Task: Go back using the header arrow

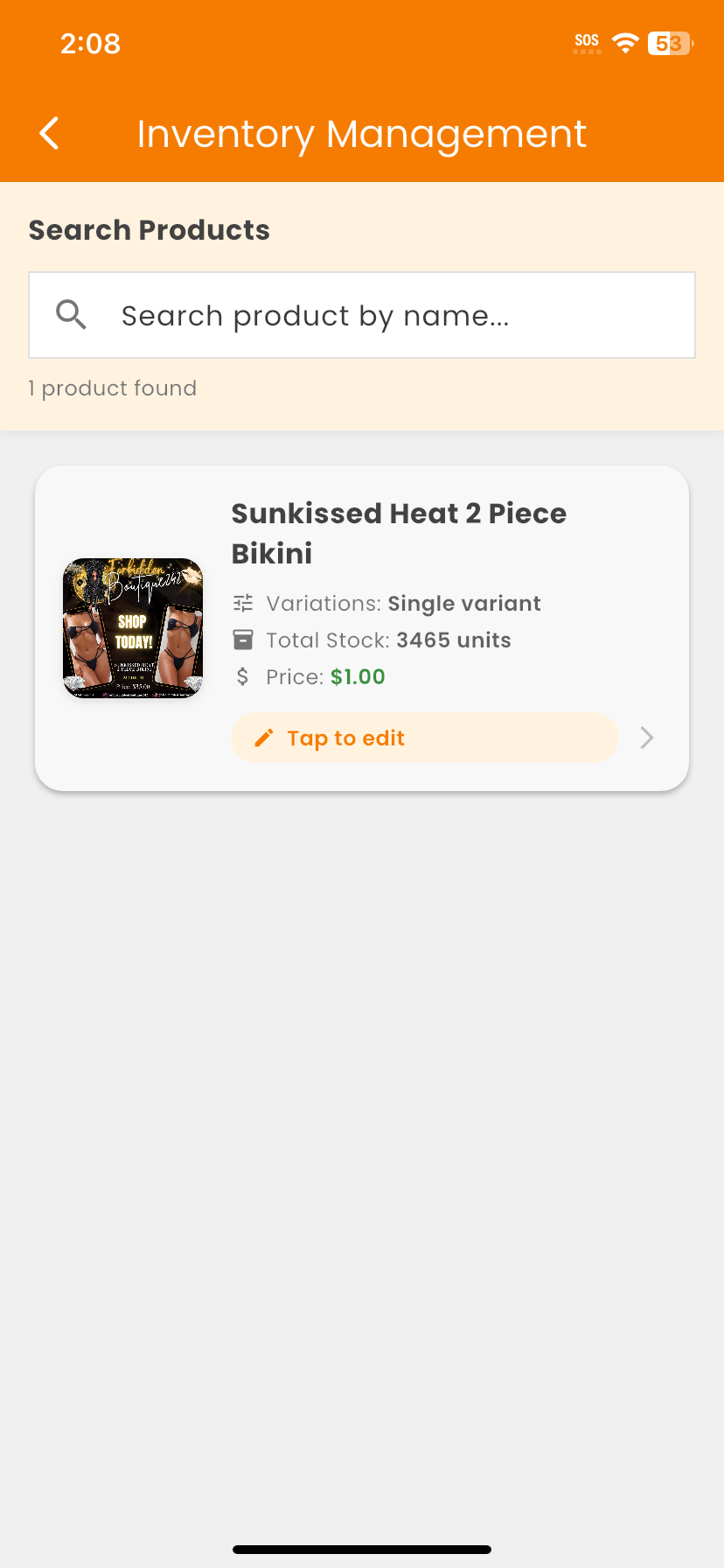Action: pyautogui.click(x=50, y=134)
